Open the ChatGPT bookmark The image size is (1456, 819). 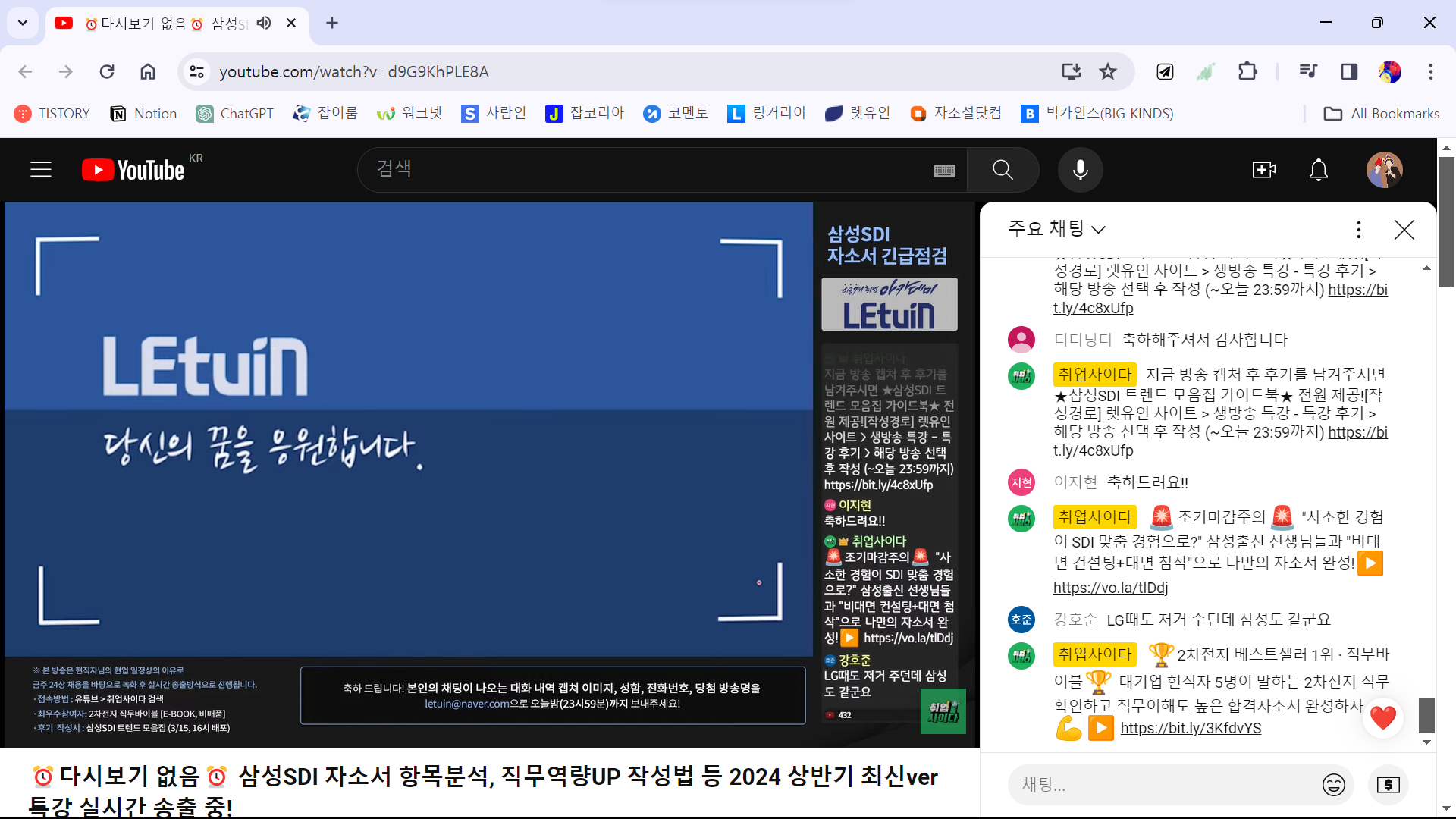click(235, 114)
